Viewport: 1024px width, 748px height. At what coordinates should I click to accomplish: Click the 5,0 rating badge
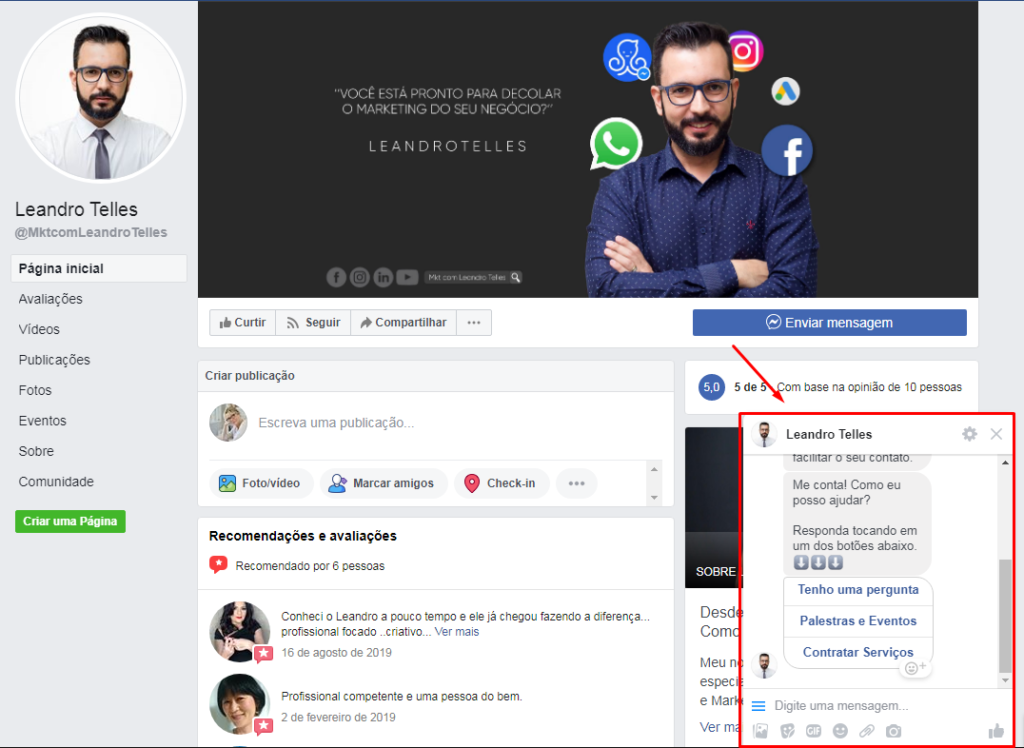(x=711, y=387)
